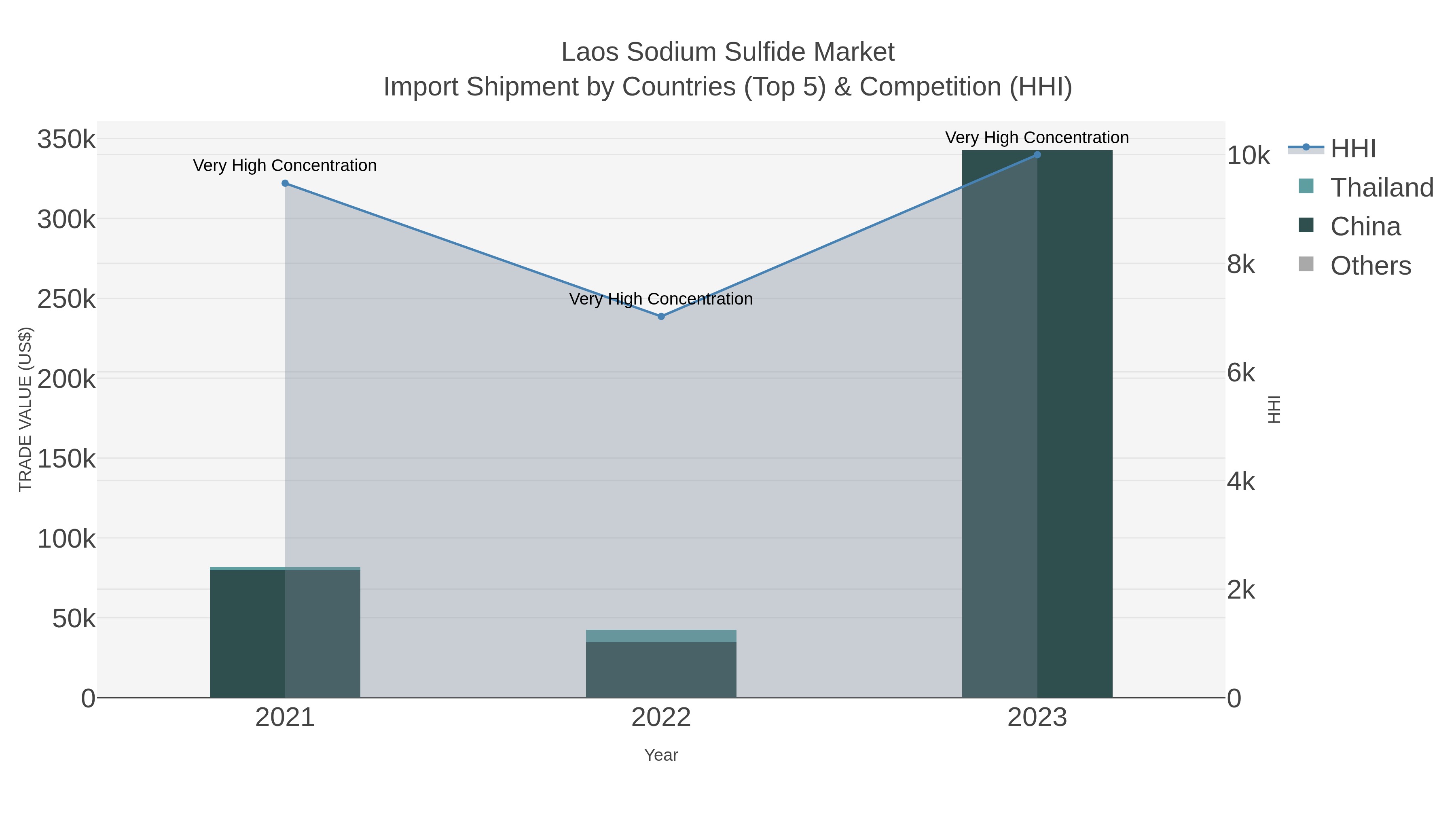Click the 2022 China bar segment

tap(661, 670)
